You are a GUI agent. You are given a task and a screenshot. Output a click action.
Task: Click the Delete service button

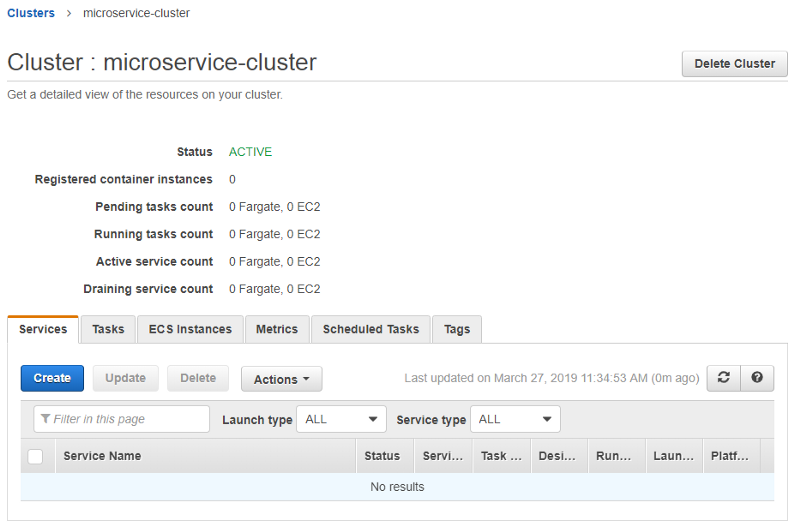click(198, 378)
